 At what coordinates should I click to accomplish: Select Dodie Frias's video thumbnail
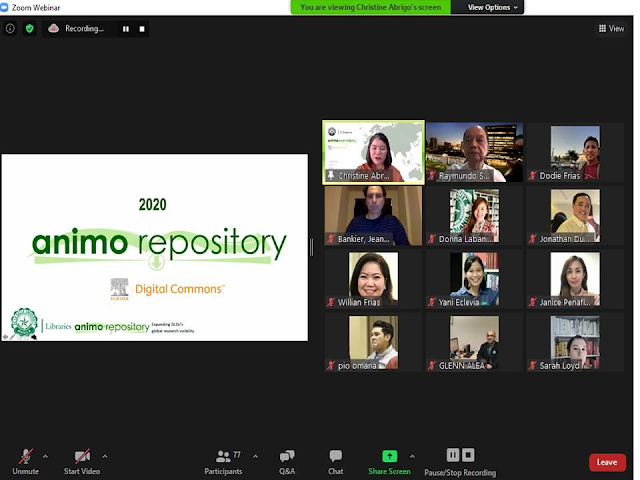575,152
